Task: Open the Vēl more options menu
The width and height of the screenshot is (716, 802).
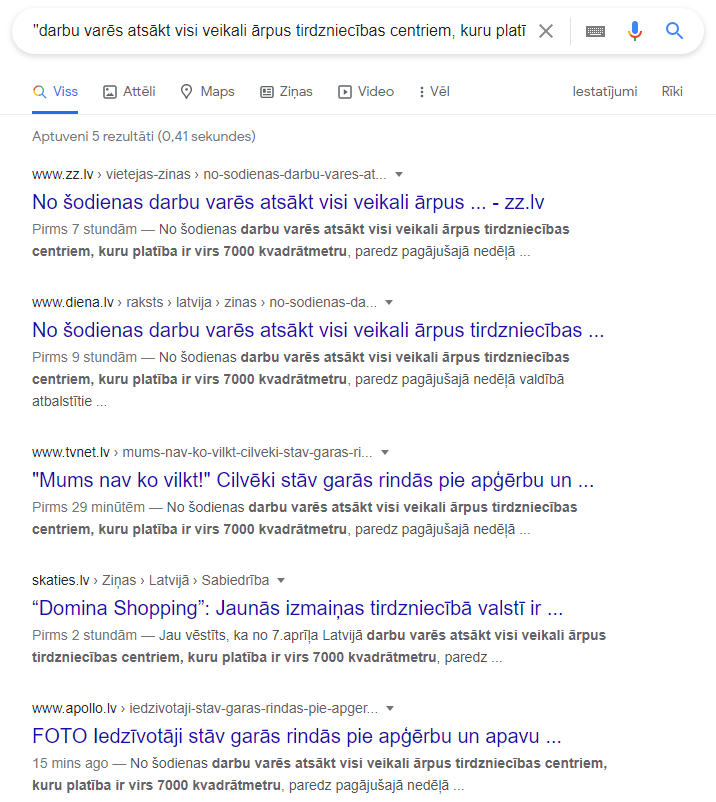Action: (x=434, y=92)
